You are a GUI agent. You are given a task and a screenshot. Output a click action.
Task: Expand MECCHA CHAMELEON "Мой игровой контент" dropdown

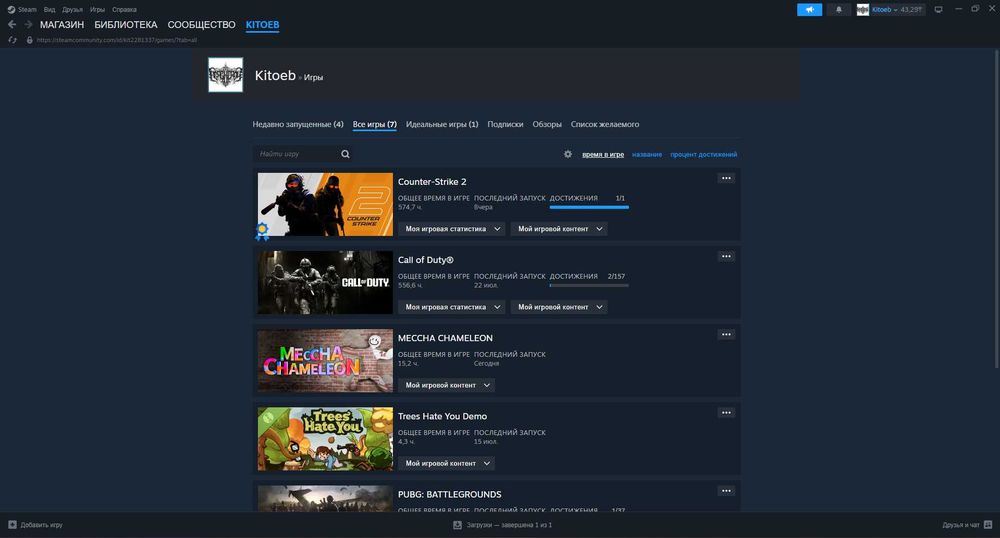(x=446, y=385)
